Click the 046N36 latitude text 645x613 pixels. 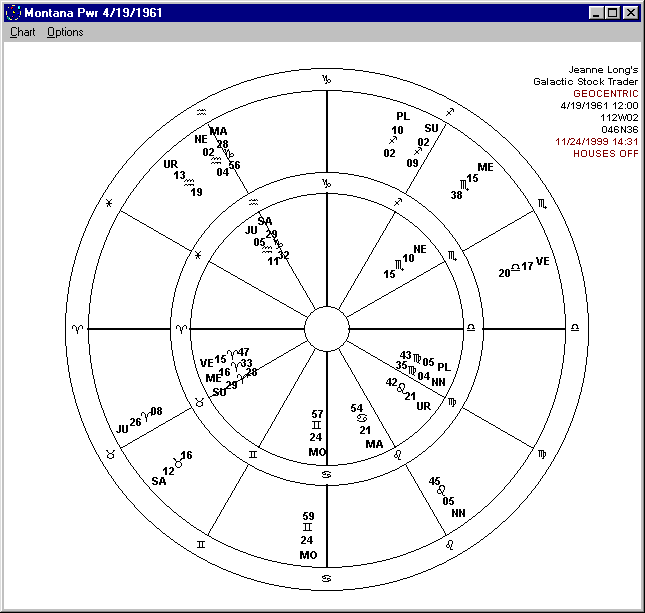(x=619, y=130)
